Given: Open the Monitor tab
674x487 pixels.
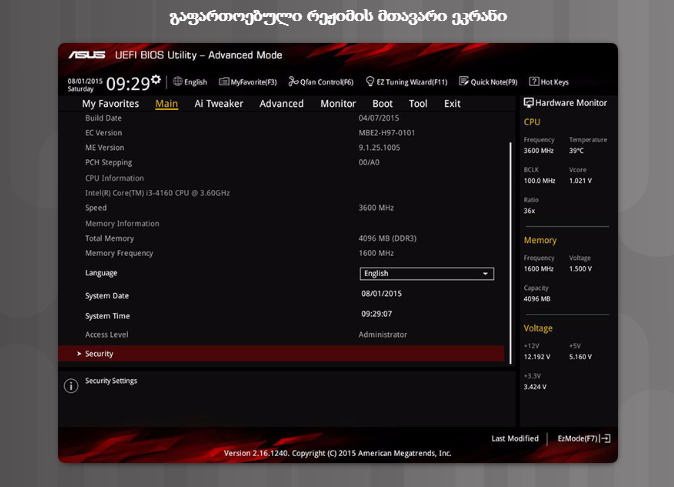Looking at the screenshot, I should (x=338, y=104).
